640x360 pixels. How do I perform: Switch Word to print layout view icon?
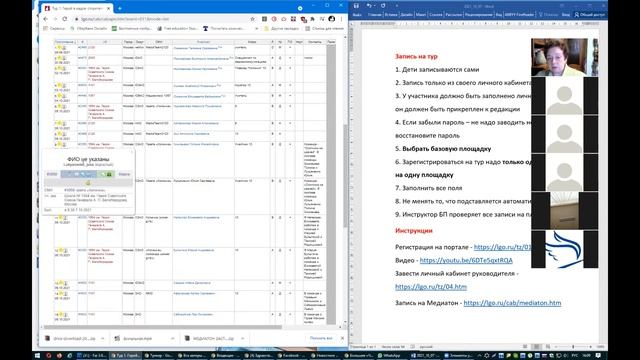pos(536,347)
